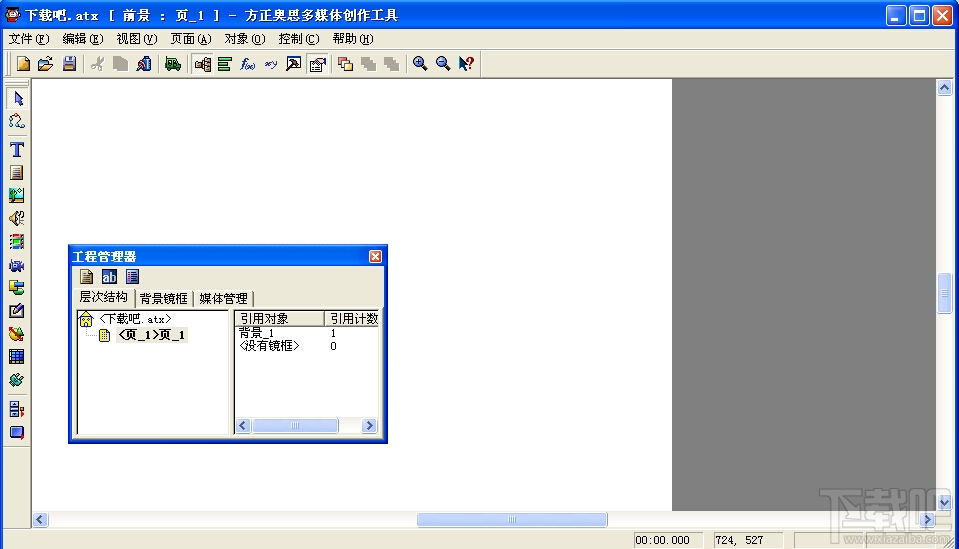Viewport: 959px width, 549px height.
Task: Open the 视图(V) menu
Action: pyautogui.click(x=136, y=39)
